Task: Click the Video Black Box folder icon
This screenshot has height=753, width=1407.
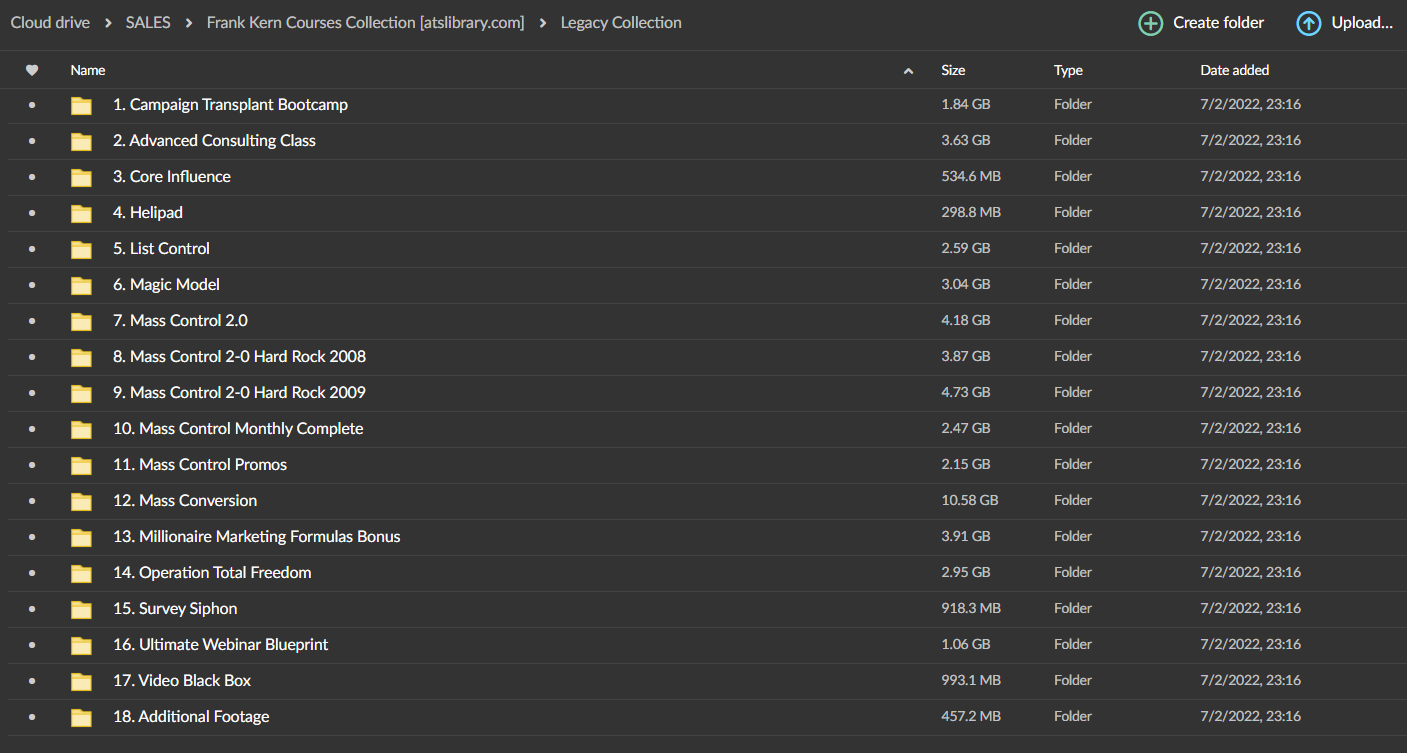Action: (x=81, y=680)
